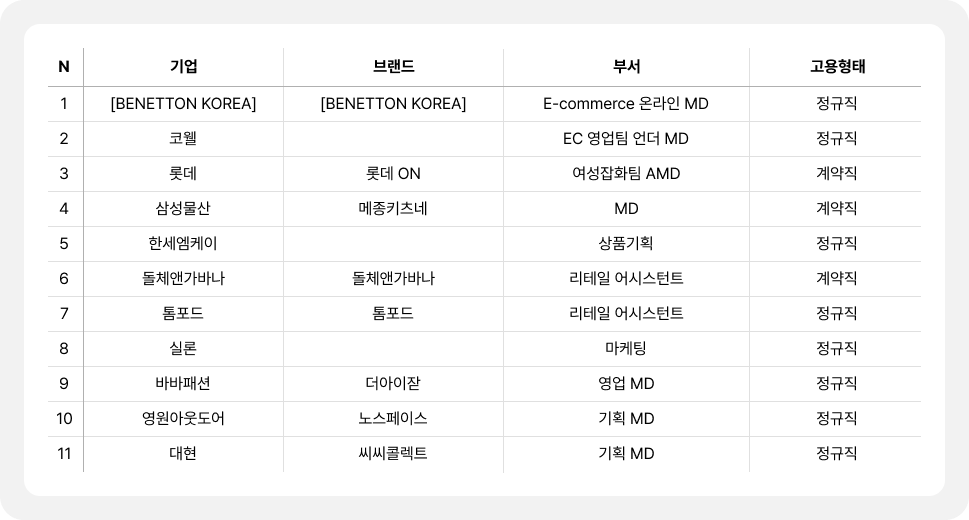Screen dimensions: 969x520
Task: Select the 노스페이스 brand cell
Action: [x=393, y=418]
